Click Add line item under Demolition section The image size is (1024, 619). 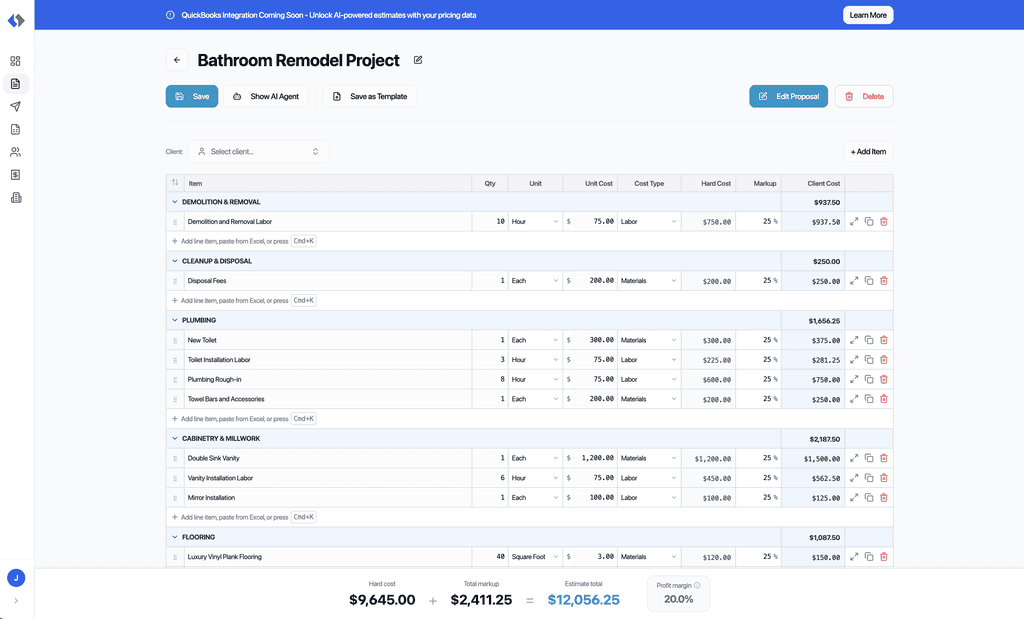[x=243, y=241]
